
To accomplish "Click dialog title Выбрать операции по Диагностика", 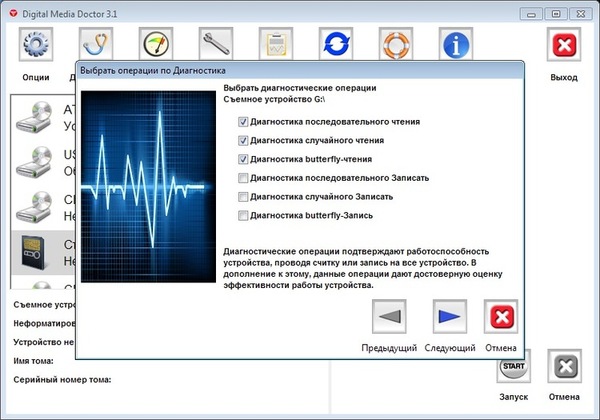I will [153, 71].
